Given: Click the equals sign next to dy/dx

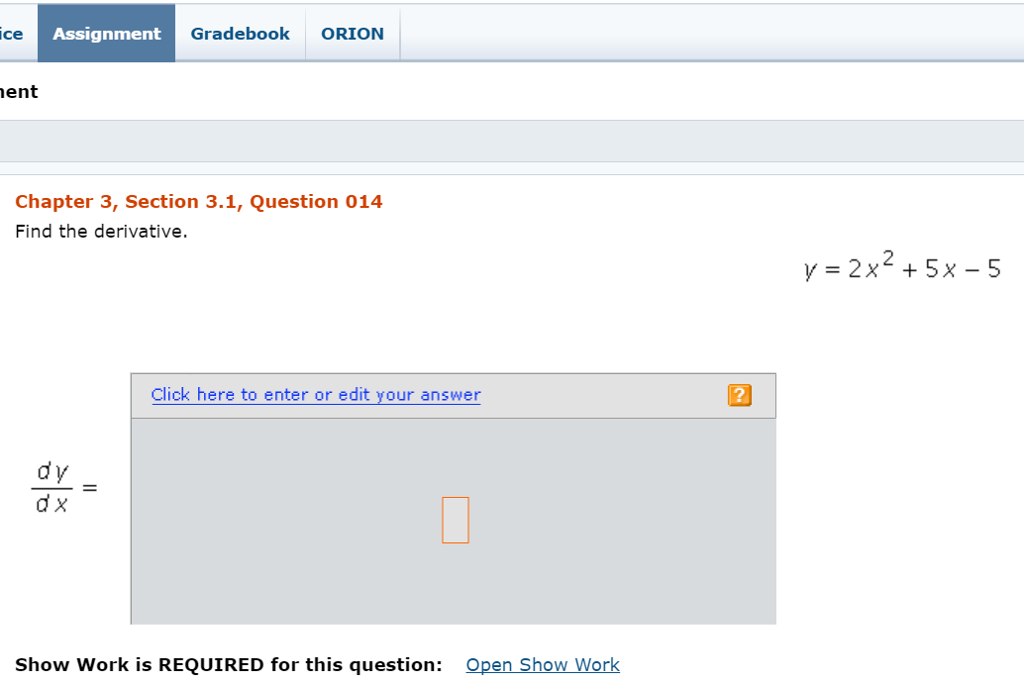Looking at the screenshot, I should pos(88,487).
